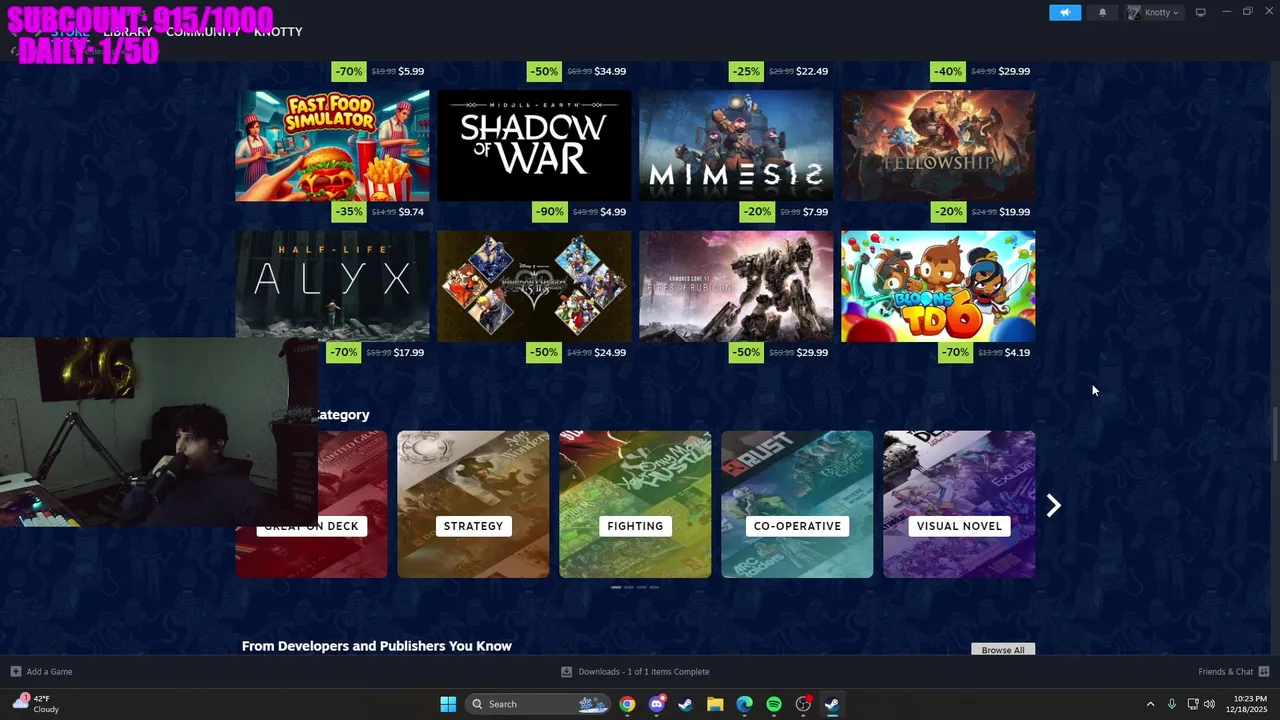Open Middle-earth Shadow of War capsule
The image size is (1280, 720).
pos(534,146)
